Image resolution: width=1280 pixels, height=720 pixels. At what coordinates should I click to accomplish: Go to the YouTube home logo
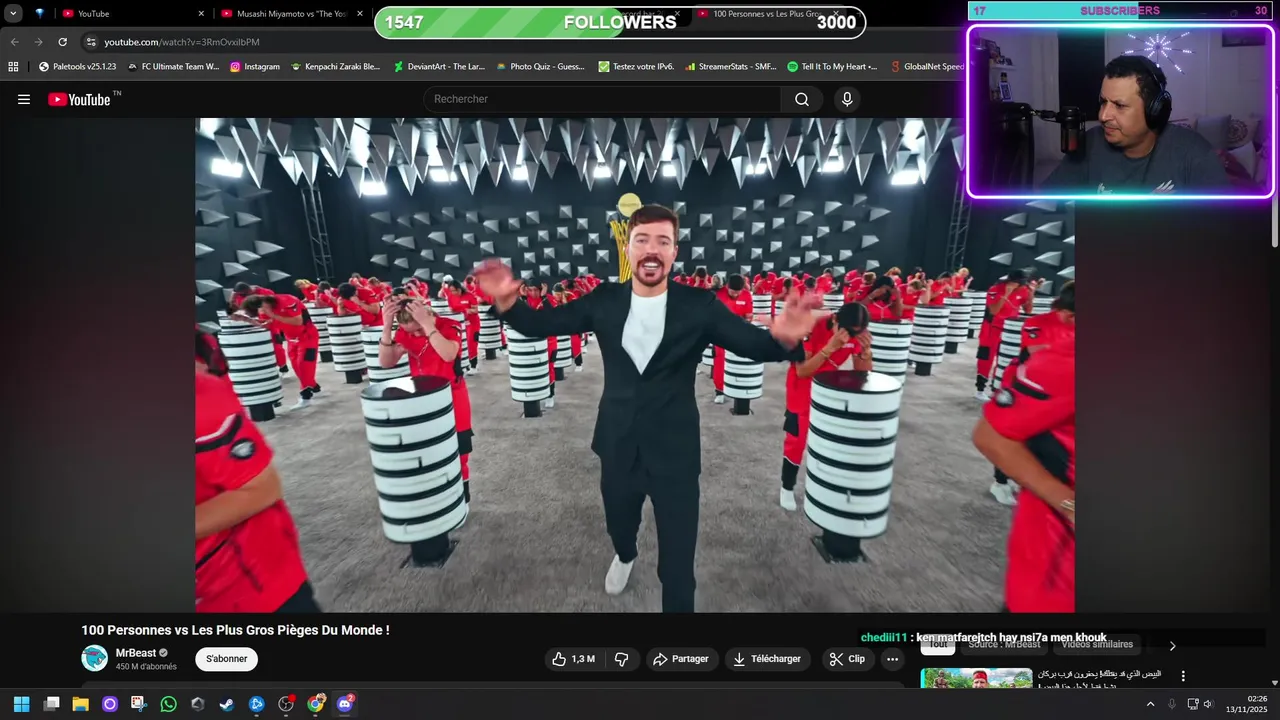point(79,99)
